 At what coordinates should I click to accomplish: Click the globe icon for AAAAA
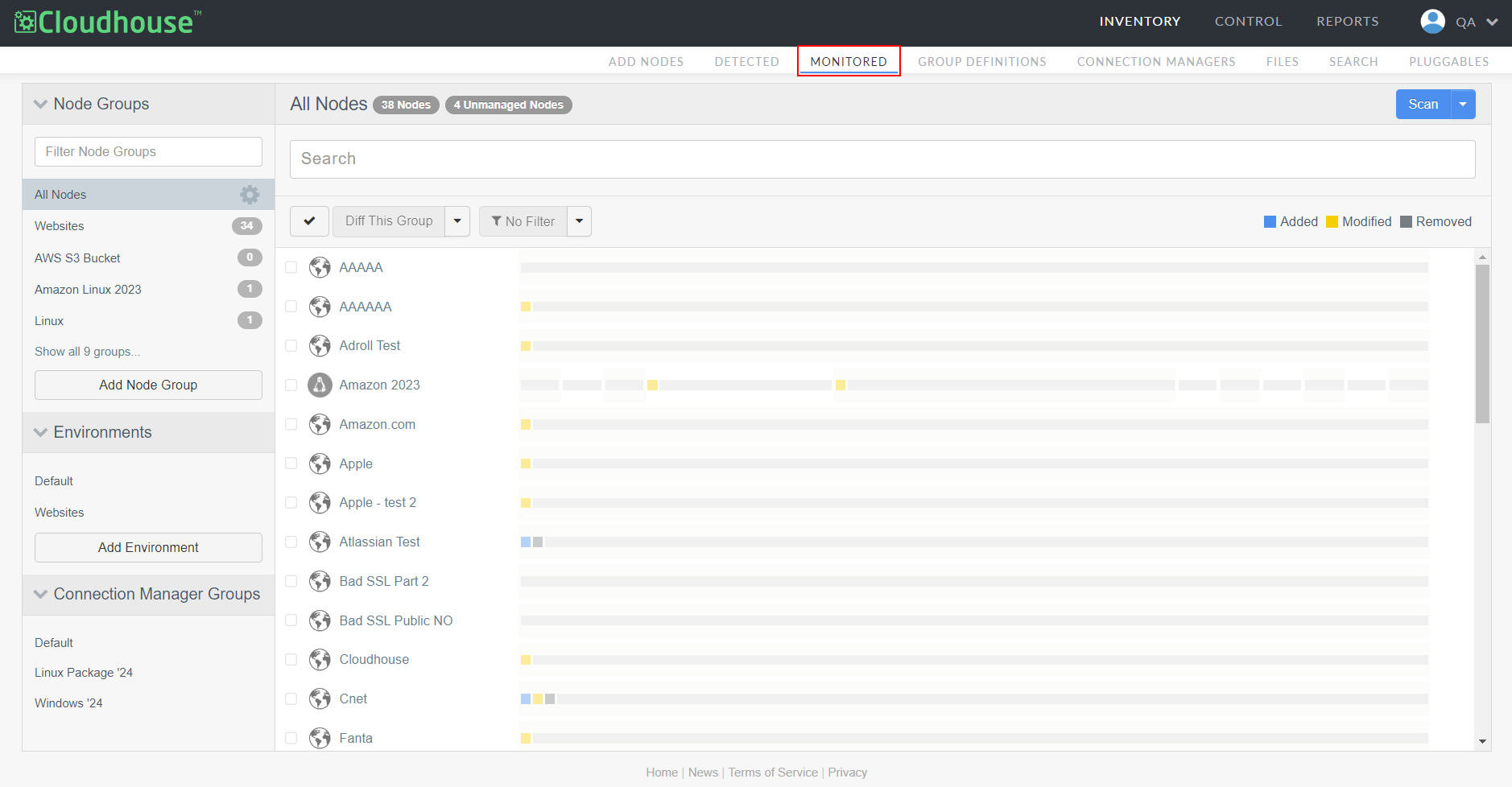320,267
